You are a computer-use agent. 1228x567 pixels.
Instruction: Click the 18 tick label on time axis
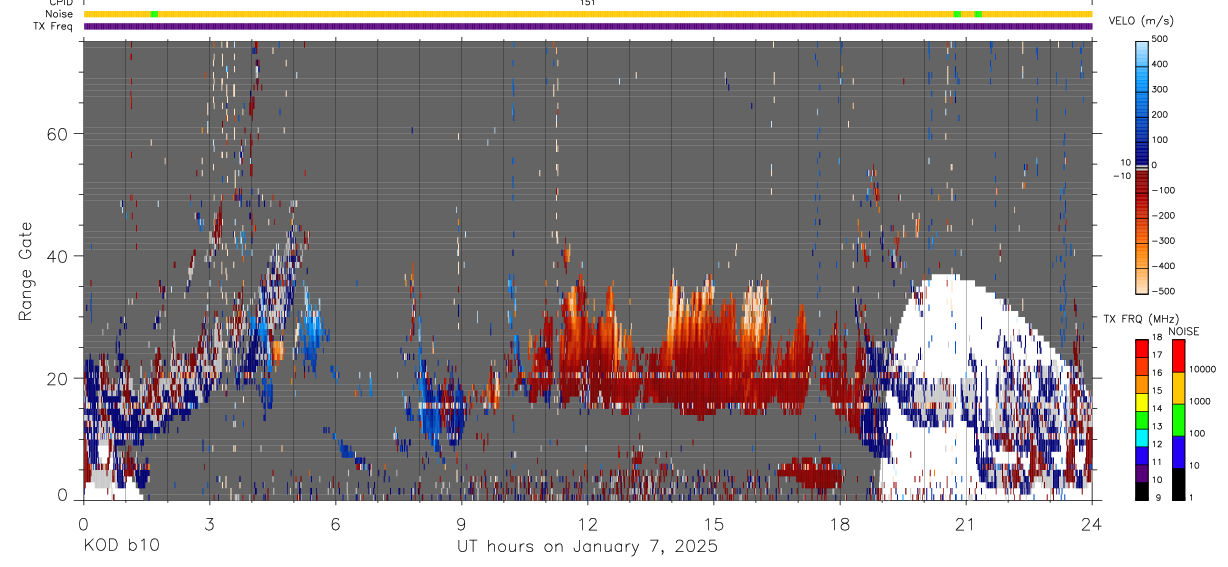pos(839,523)
